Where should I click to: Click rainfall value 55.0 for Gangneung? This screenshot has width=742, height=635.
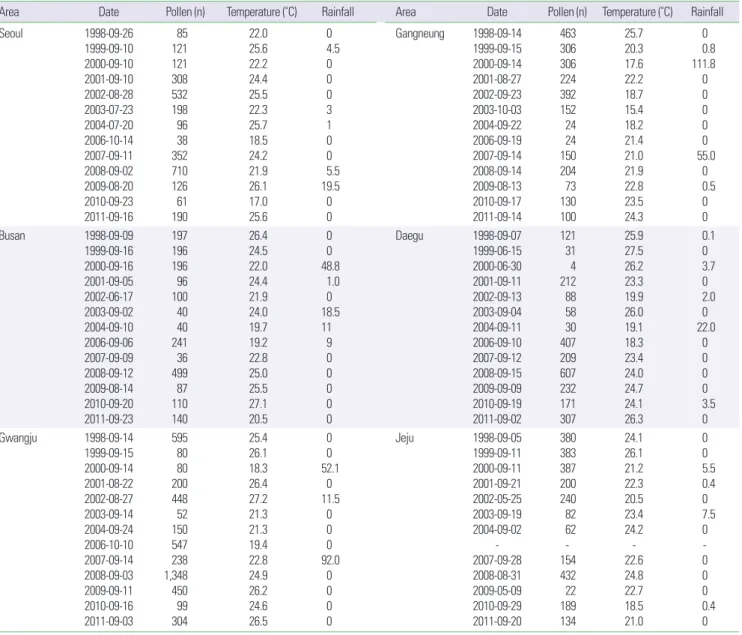[706, 156]
